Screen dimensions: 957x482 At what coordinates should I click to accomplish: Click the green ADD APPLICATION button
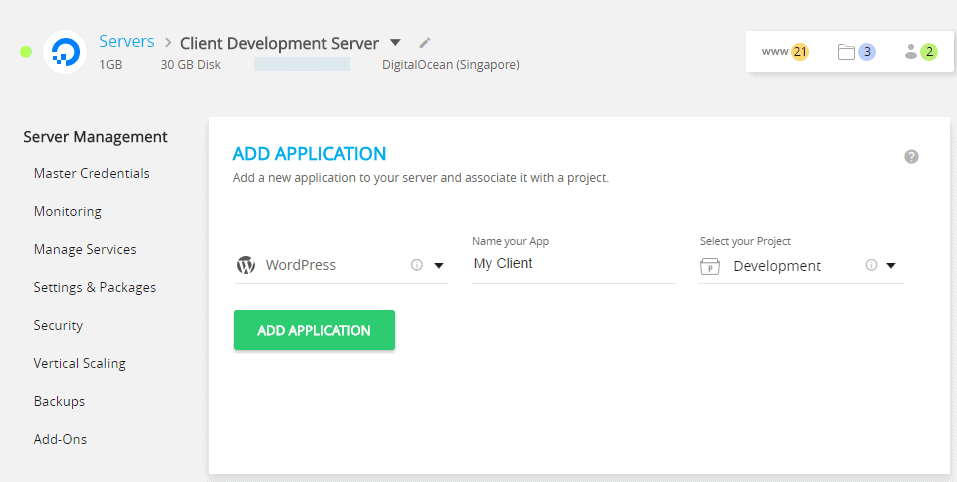pyautogui.click(x=314, y=330)
